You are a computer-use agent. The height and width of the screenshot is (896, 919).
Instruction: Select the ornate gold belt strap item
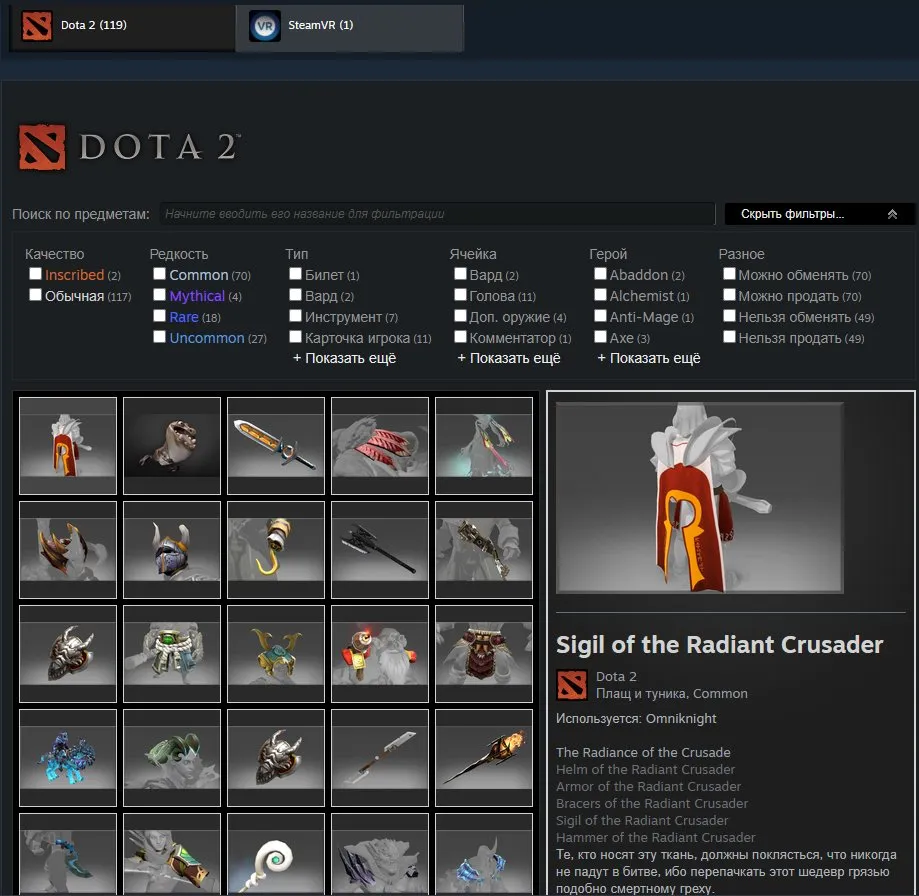(x=484, y=550)
